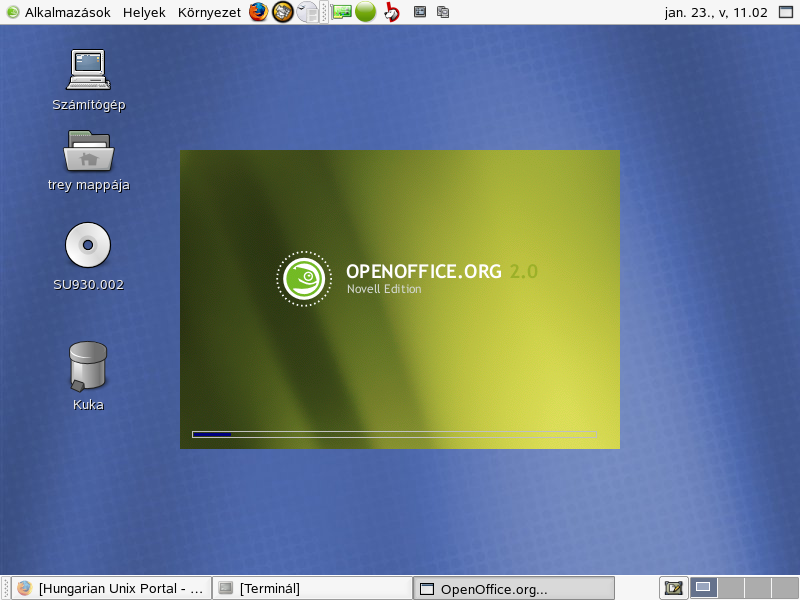Launch Firefox from the top panel
This screenshot has height=600, width=800.
(x=259, y=12)
